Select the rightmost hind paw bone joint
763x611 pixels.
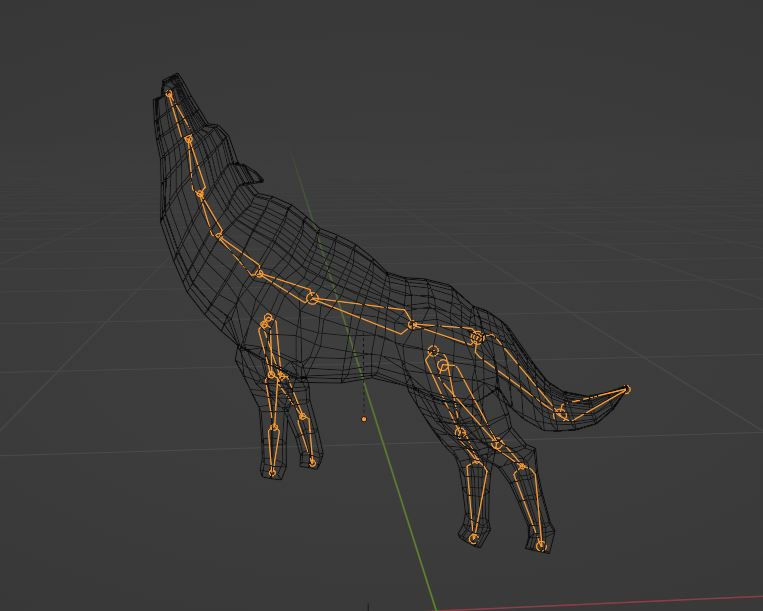tap(541, 546)
